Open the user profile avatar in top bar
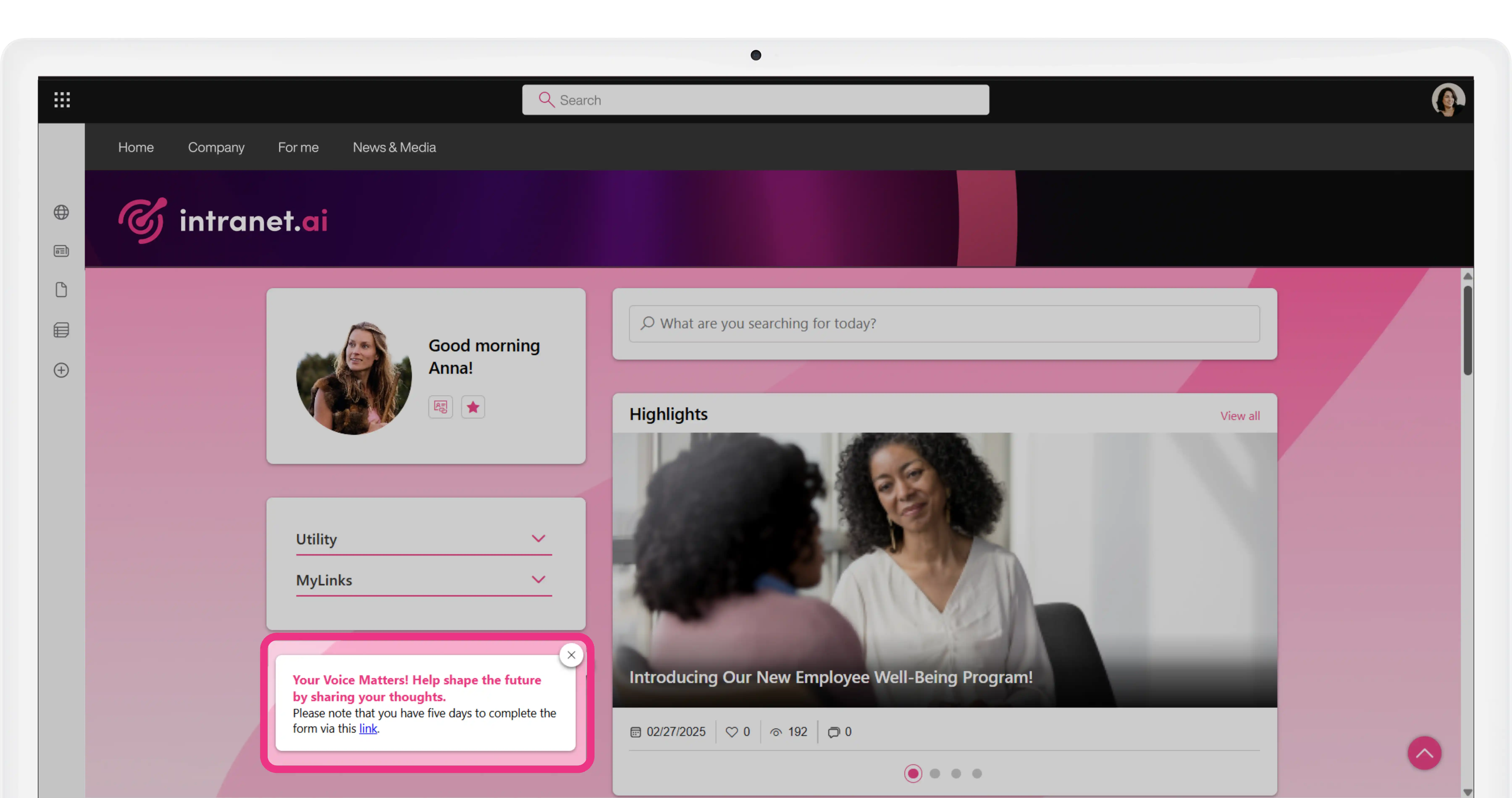The image size is (1512, 798). tap(1448, 100)
